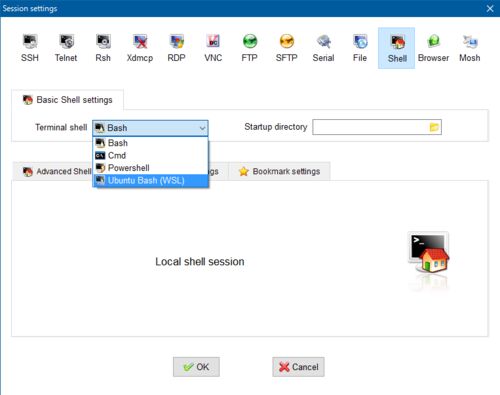
Task: Choose Cmd from the shell list
Action: (150, 155)
